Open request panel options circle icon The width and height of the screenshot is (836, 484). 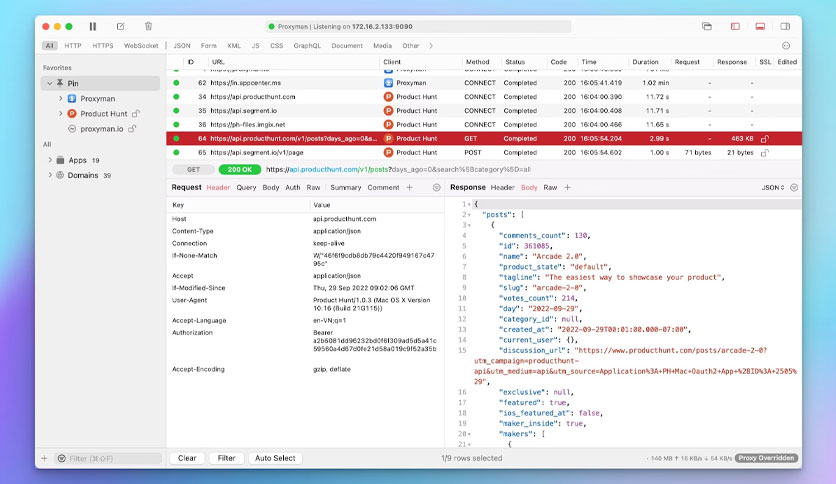pyautogui.click(x=437, y=188)
